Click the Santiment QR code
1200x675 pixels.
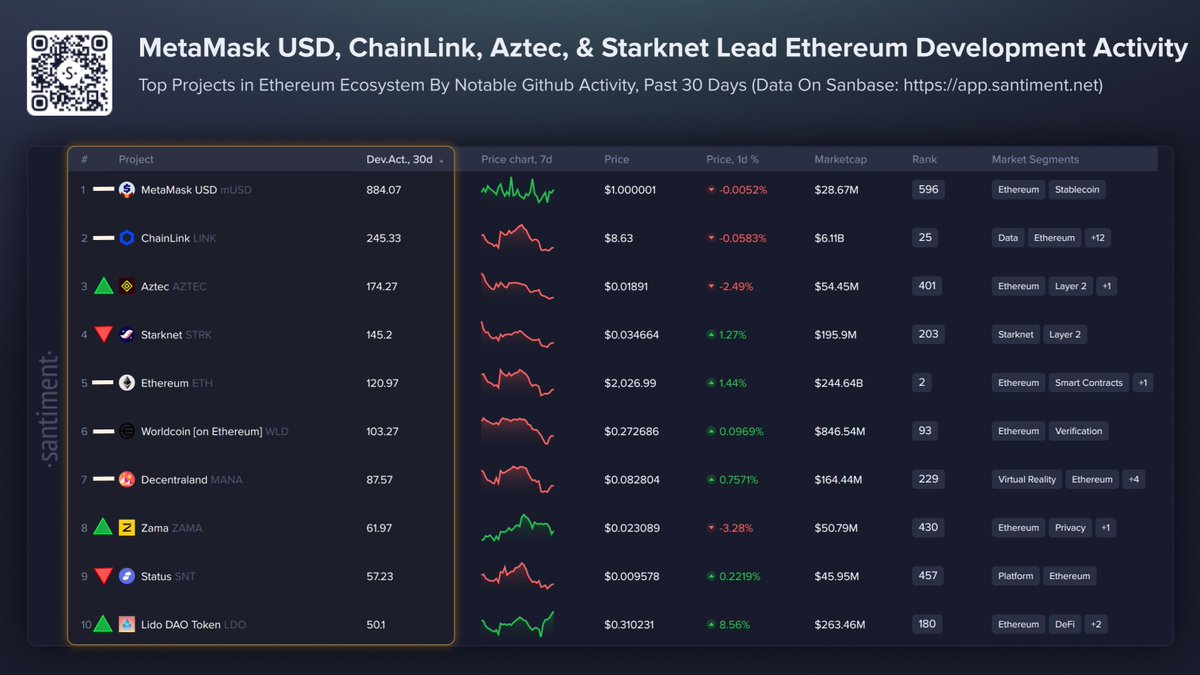[69, 72]
